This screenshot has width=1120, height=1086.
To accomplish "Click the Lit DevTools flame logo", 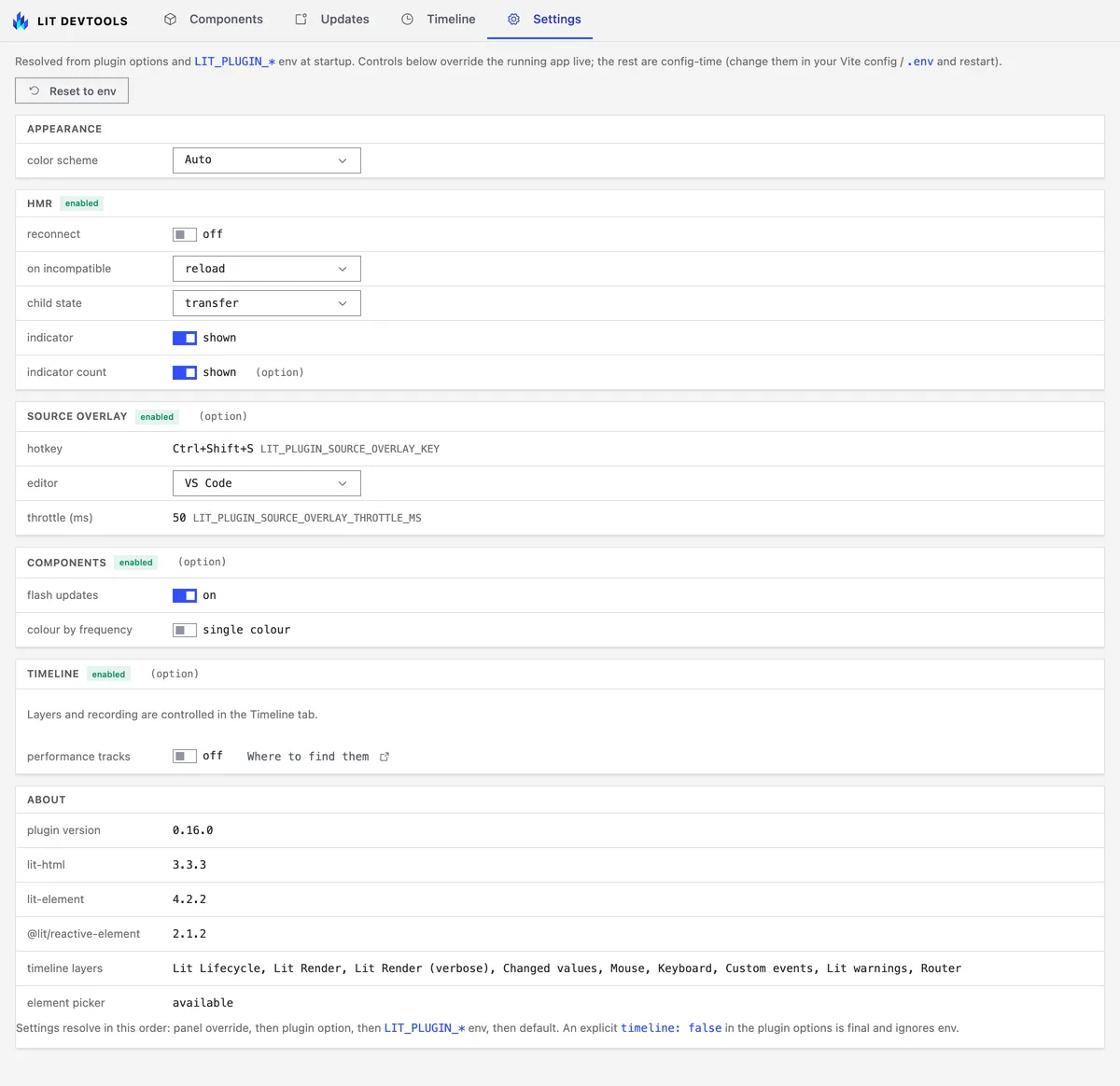I will pos(21,20).
